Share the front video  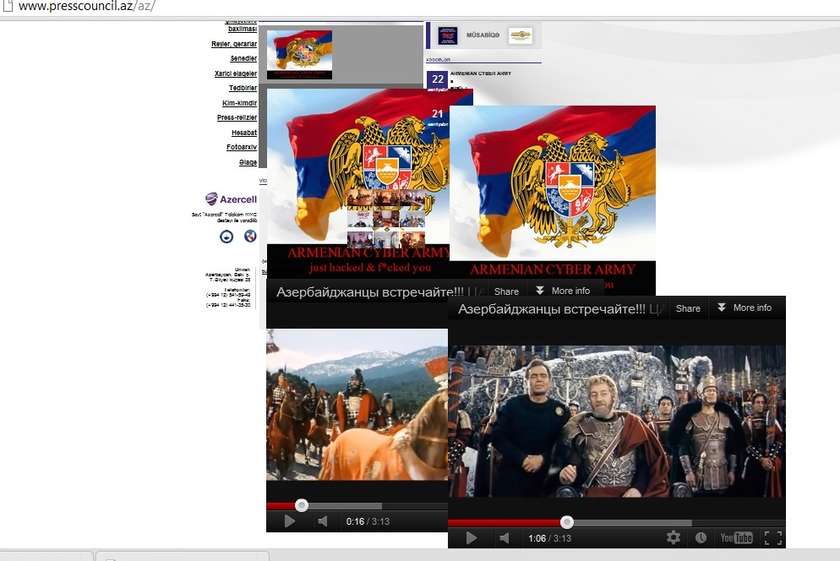coord(688,308)
